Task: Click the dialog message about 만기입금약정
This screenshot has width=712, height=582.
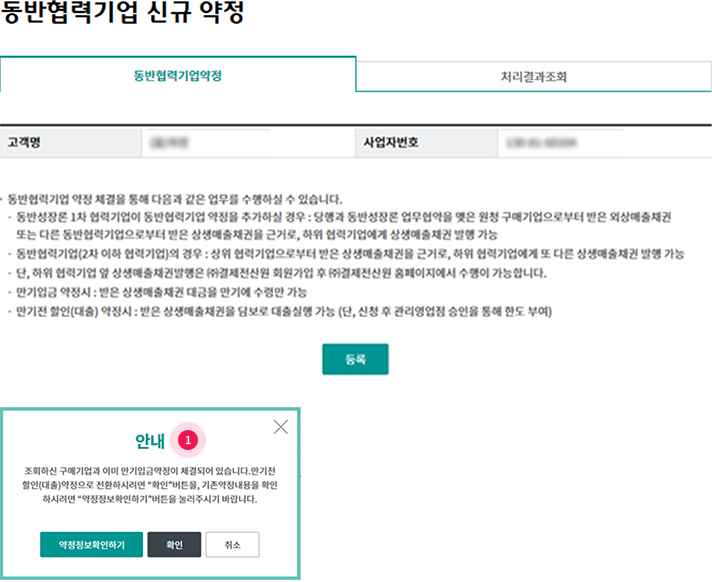Action: (149, 483)
